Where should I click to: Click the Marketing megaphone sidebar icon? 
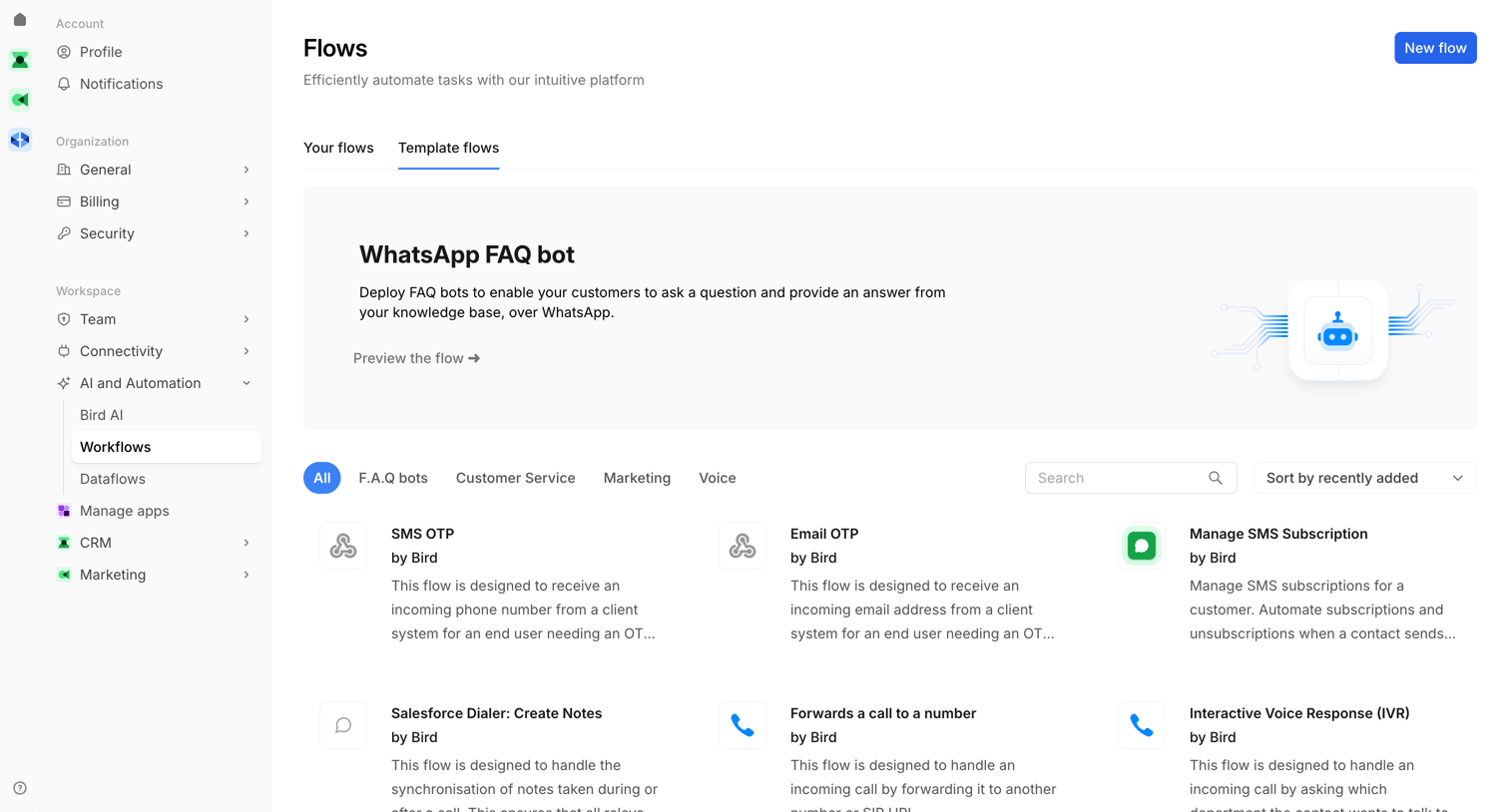click(64, 575)
